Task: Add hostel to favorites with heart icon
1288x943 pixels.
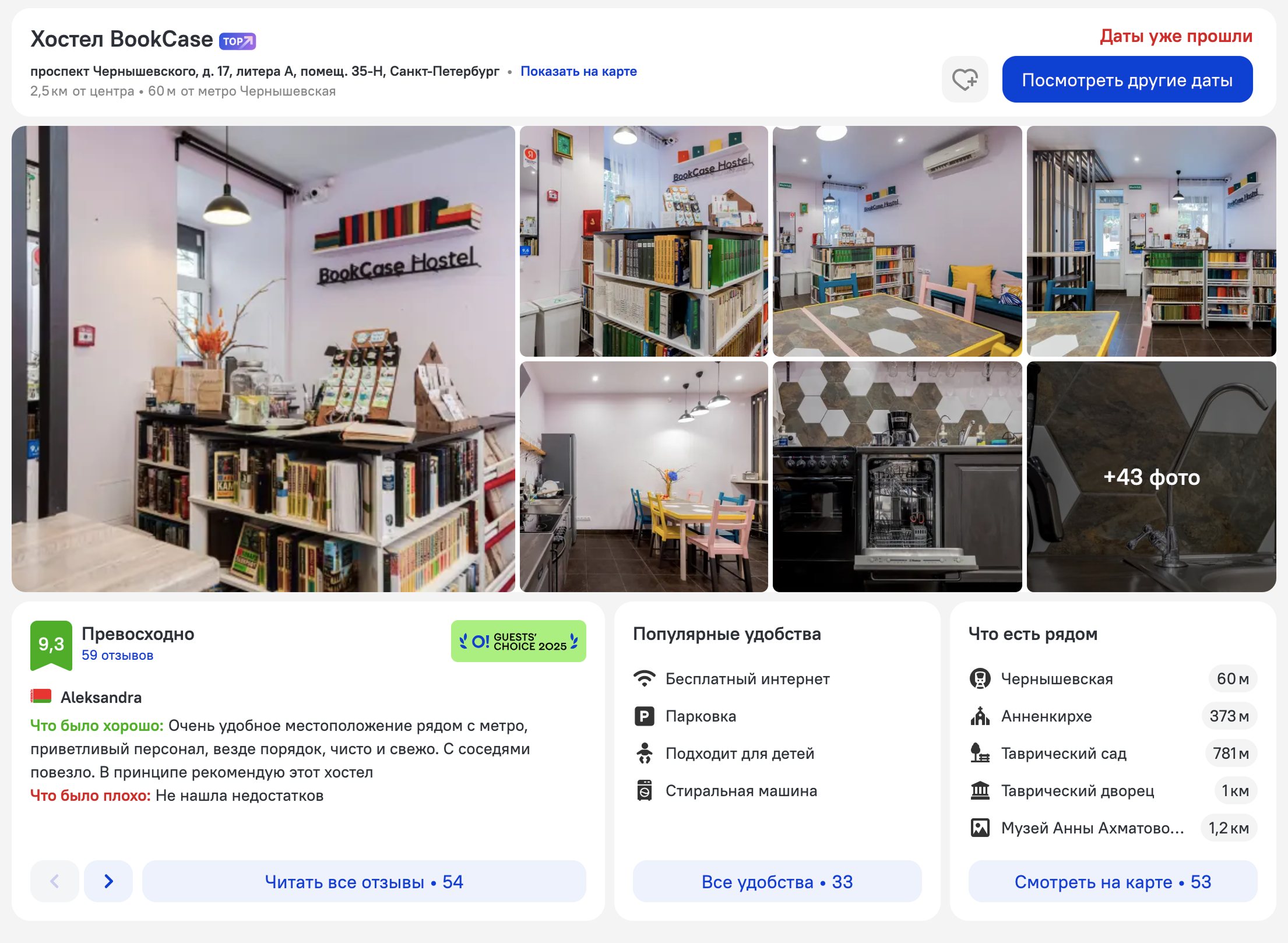Action: tap(965, 79)
